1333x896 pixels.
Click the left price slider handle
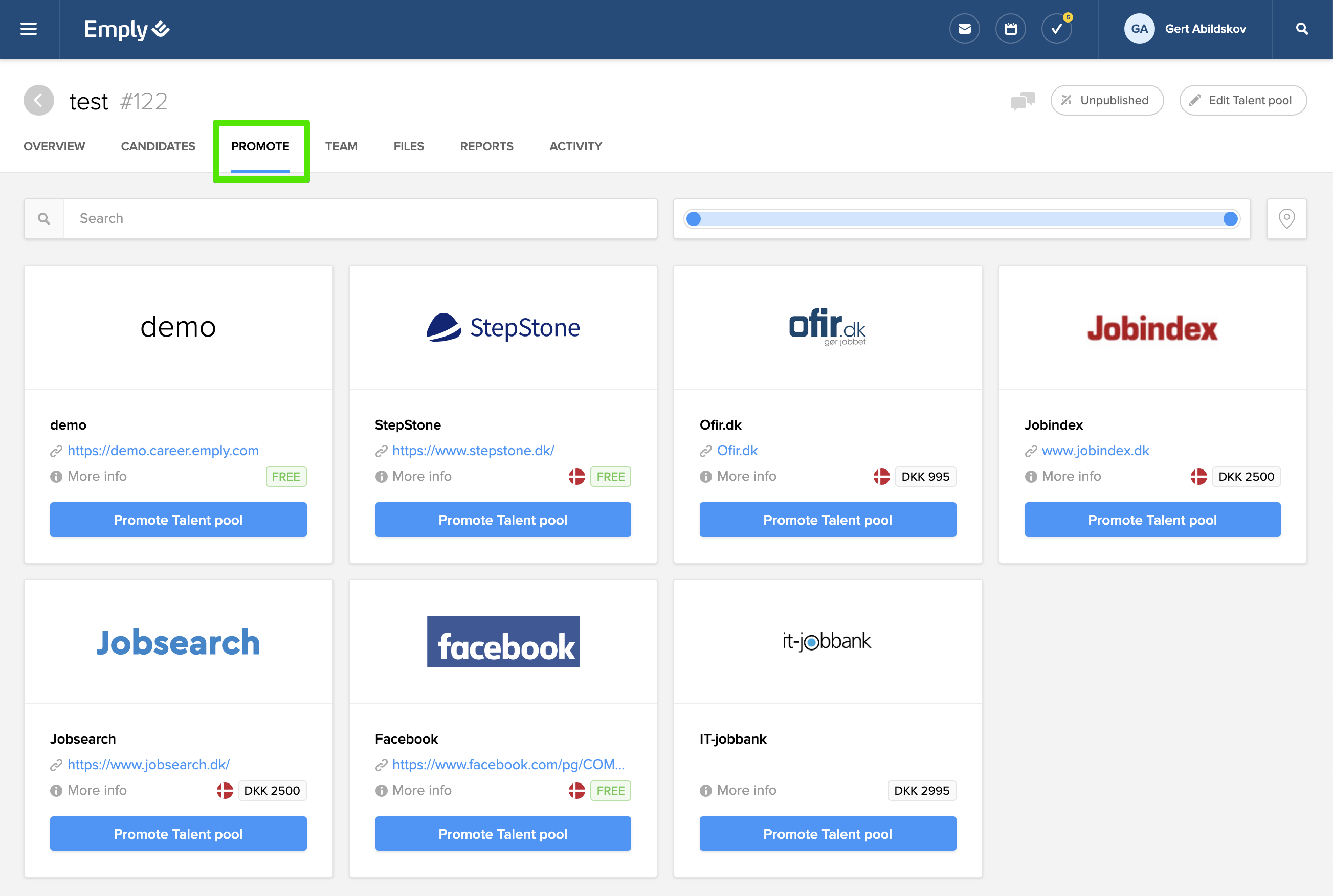[694, 219]
